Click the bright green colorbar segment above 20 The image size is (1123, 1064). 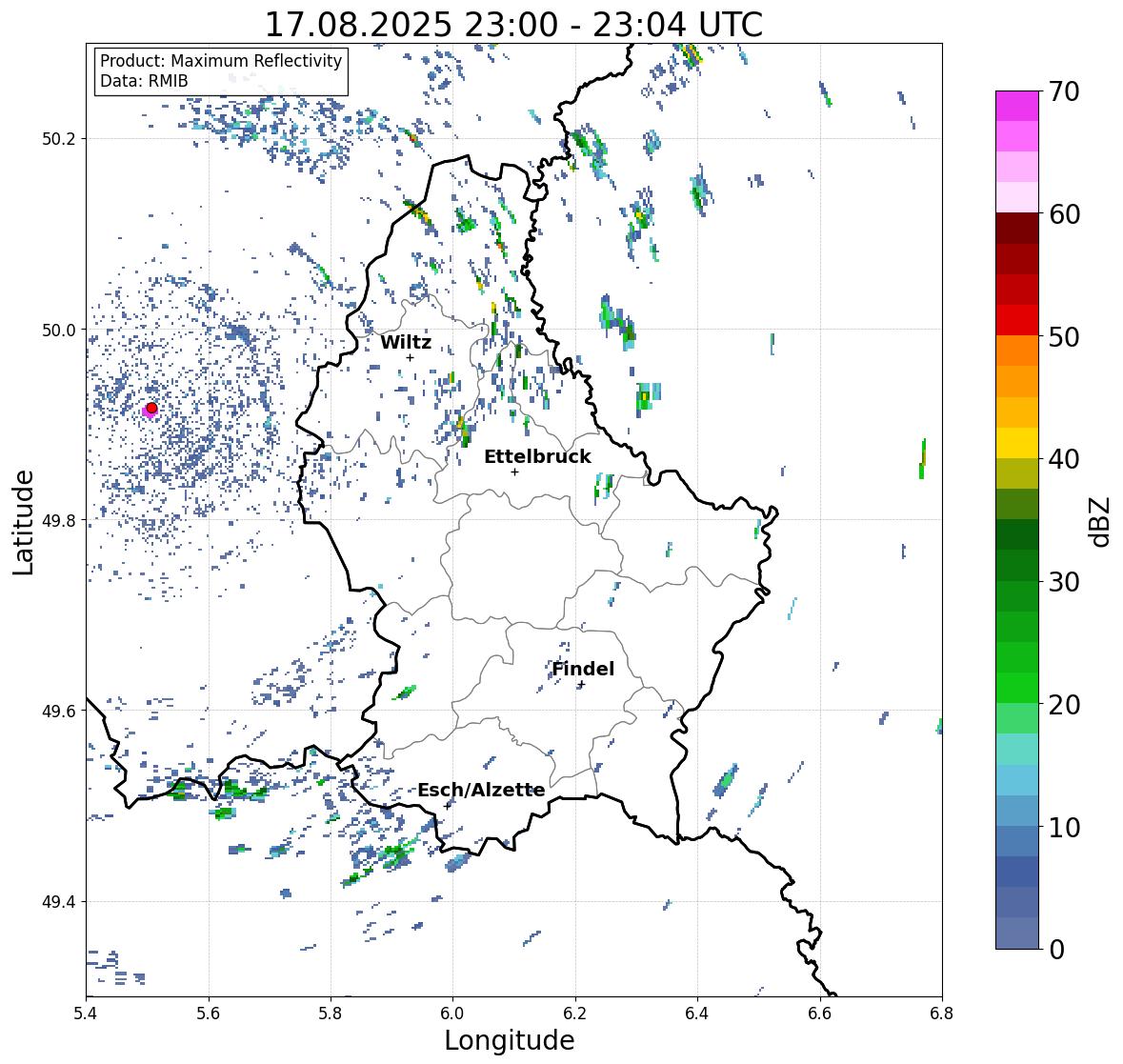[x=1017, y=688]
